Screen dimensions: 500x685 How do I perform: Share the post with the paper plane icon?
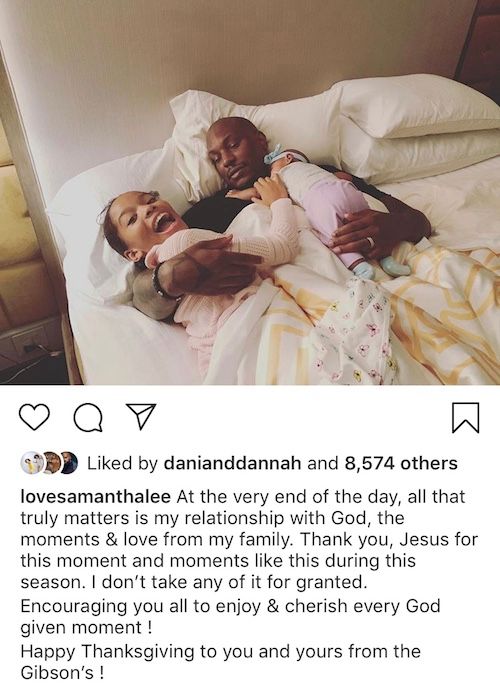141,416
